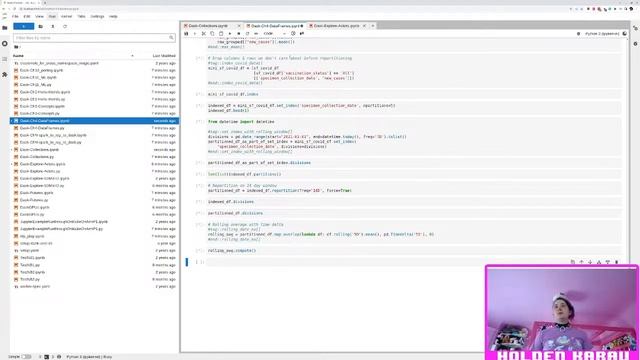The width and height of the screenshot is (640, 360).
Task: Switch to Dask-Explore-Actors.ipynb tab
Action: [x=336, y=26]
